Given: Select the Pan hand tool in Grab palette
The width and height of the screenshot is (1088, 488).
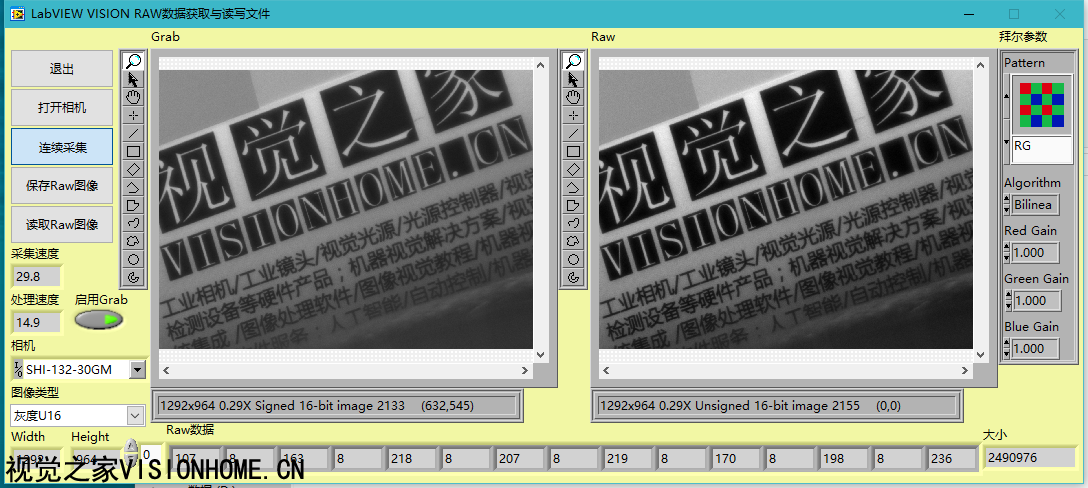Looking at the screenshot, I should pos(133,97).
